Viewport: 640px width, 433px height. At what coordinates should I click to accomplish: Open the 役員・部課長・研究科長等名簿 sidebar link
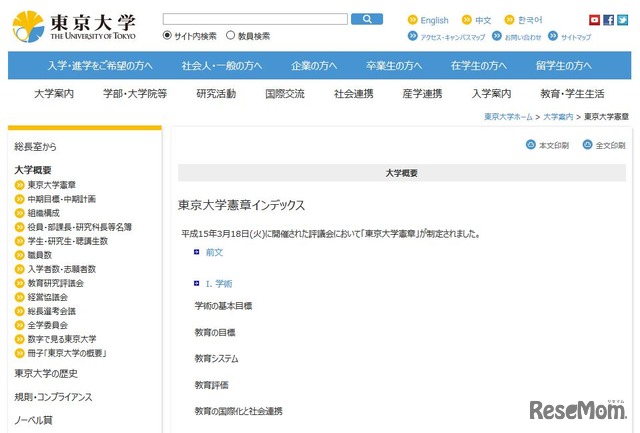(x=80, y=227)
